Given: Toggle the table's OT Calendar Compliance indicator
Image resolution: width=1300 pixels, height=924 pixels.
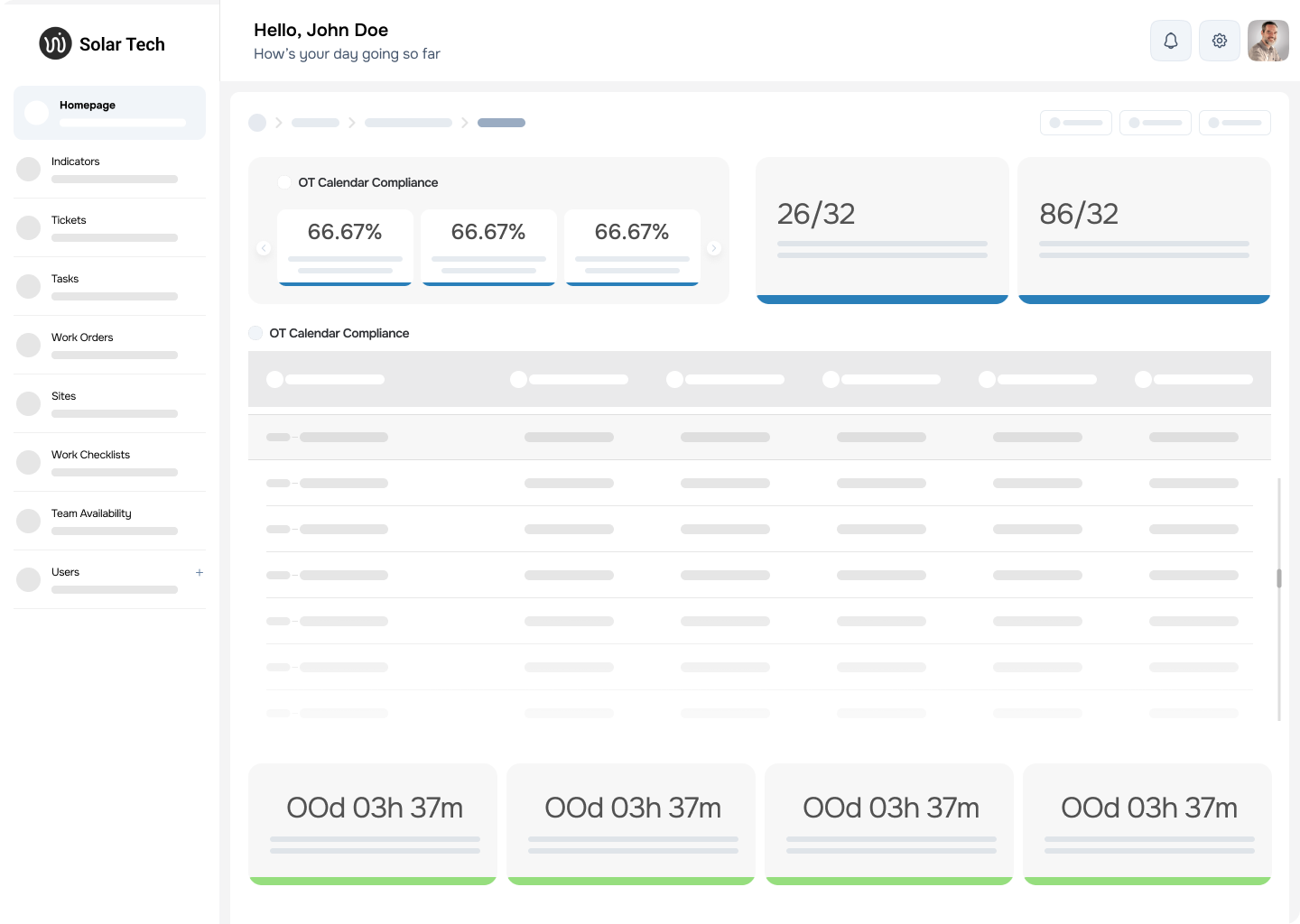Looking at the screenshot, I should 255,333.
